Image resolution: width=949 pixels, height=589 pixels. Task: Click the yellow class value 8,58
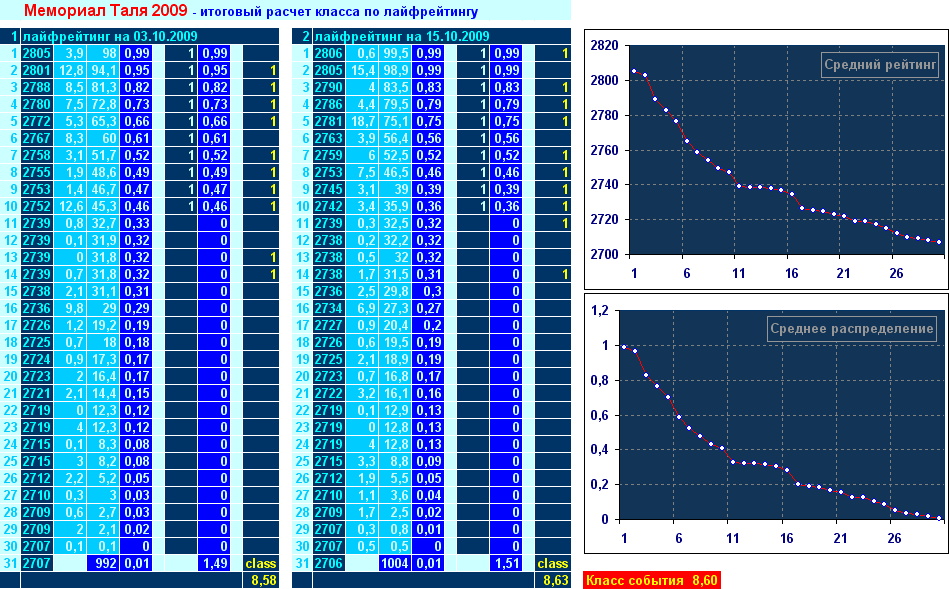coord(263,580)
